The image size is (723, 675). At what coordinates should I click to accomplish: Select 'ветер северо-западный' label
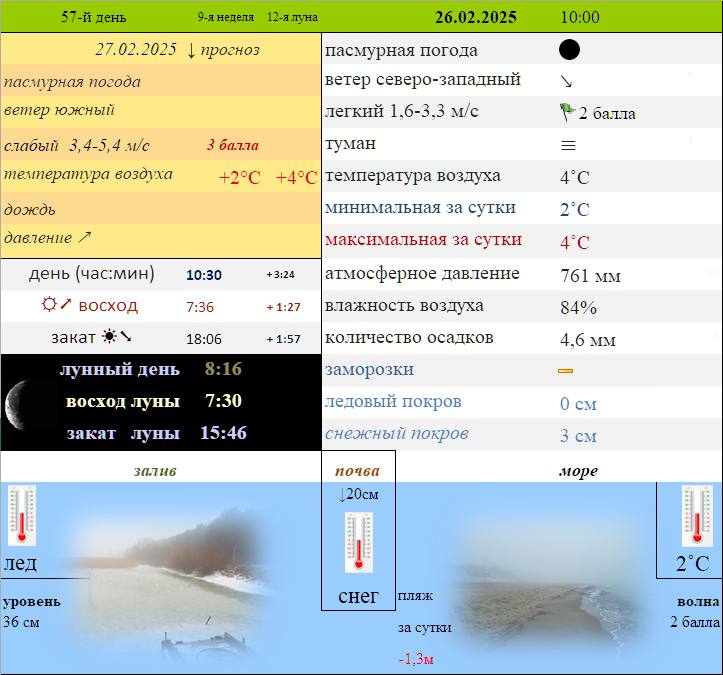422,79
